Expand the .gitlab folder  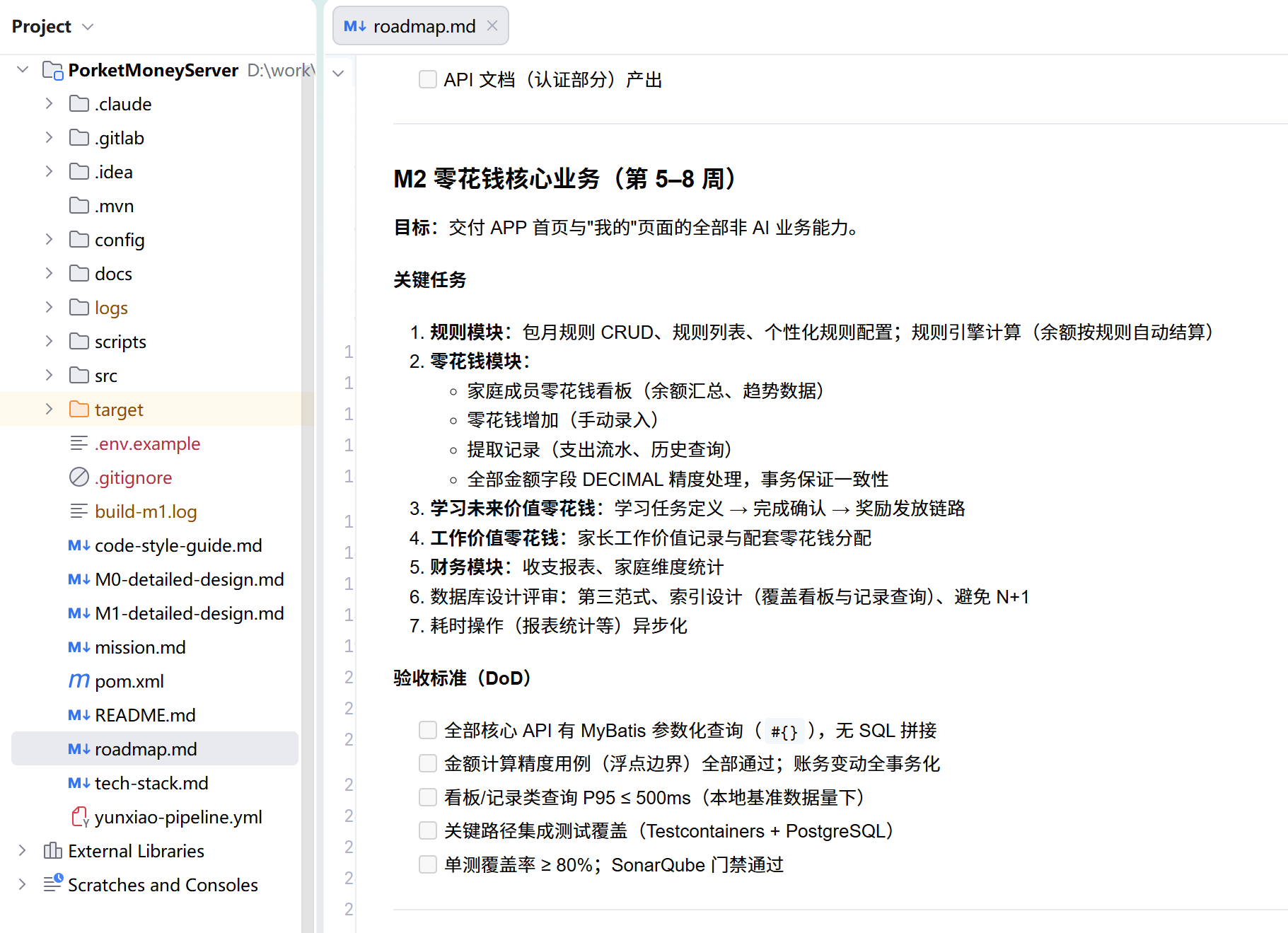click(x=49, y=137)
